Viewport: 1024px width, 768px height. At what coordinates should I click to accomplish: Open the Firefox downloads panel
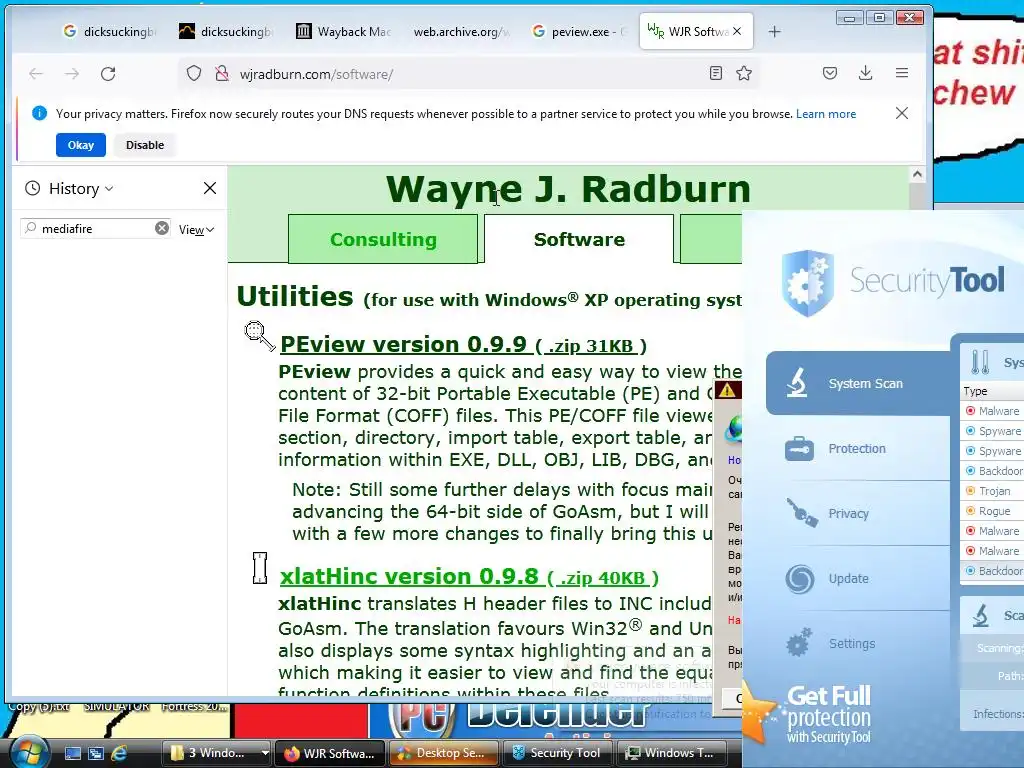tap(865, 73)
